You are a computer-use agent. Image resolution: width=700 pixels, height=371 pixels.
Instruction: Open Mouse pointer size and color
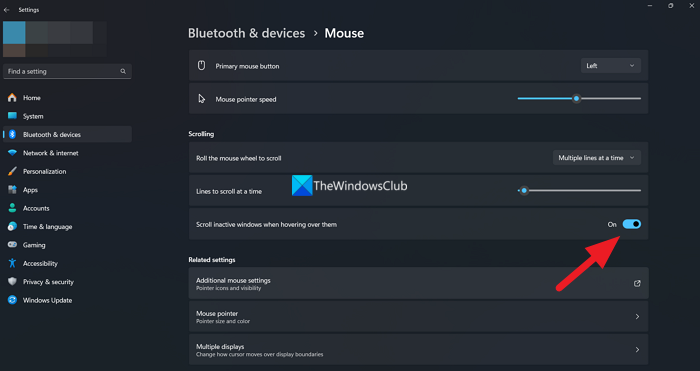pos(418,317)
